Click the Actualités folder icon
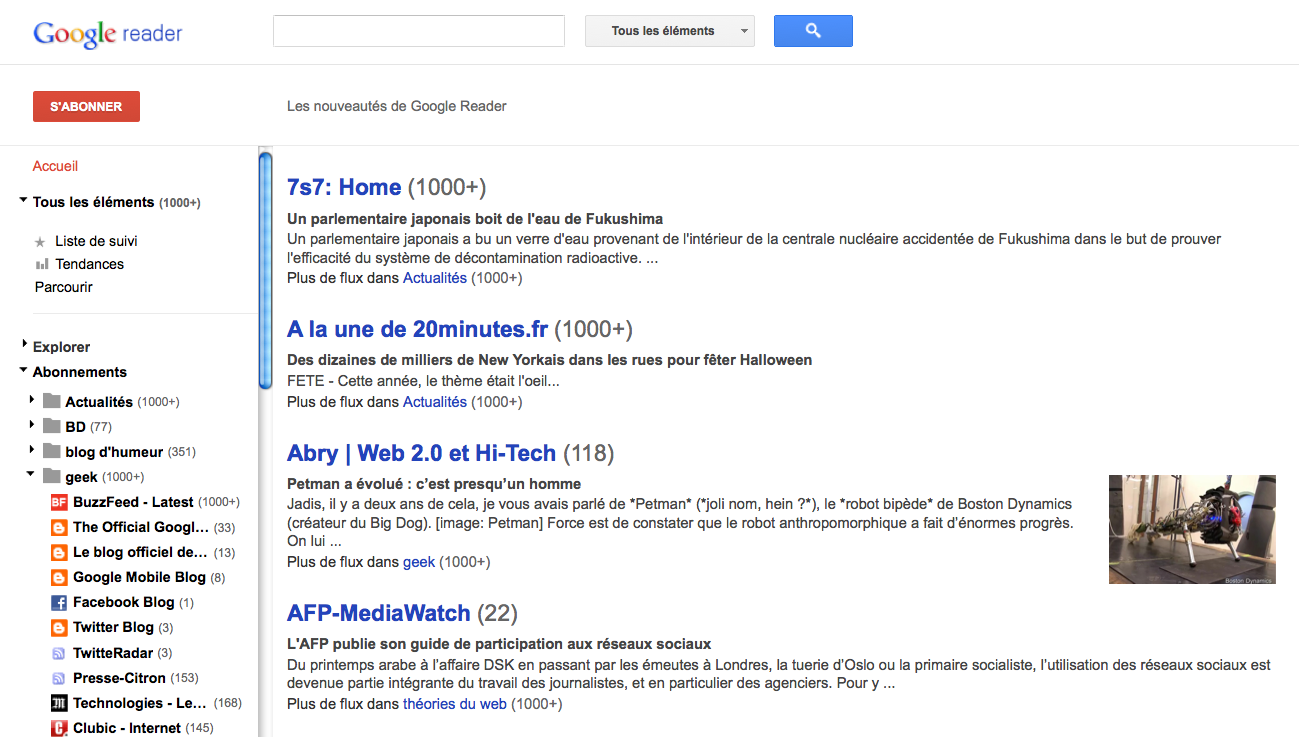 tap(52, 401)
